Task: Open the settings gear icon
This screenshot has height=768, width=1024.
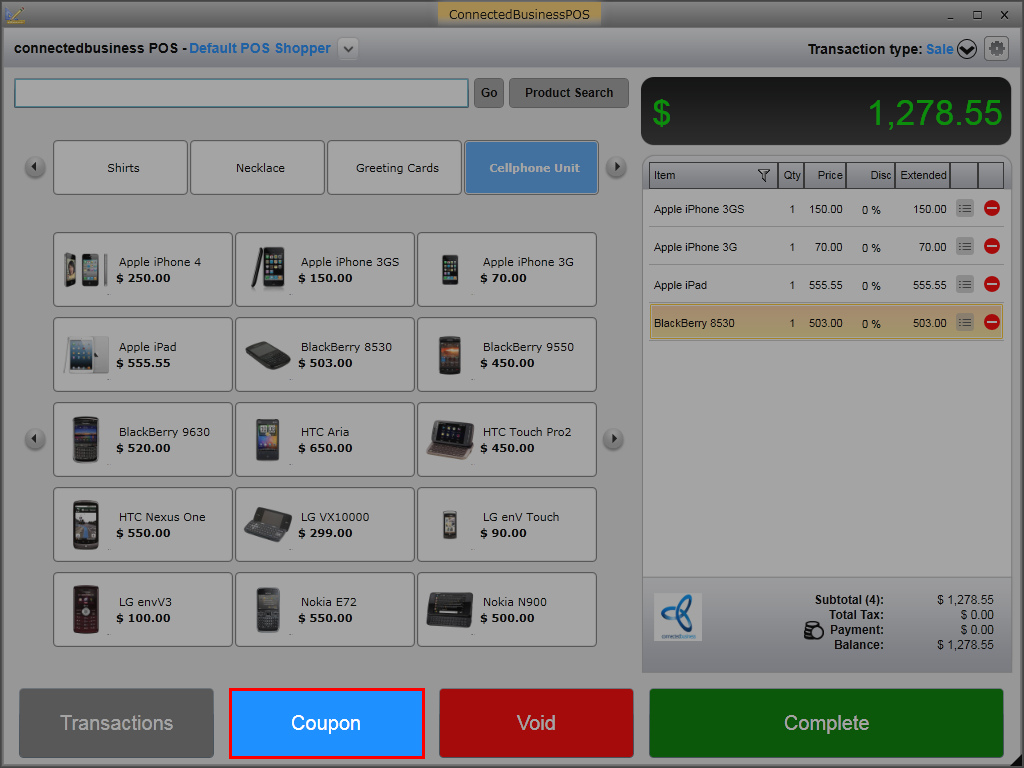Action: coord(996,49)
